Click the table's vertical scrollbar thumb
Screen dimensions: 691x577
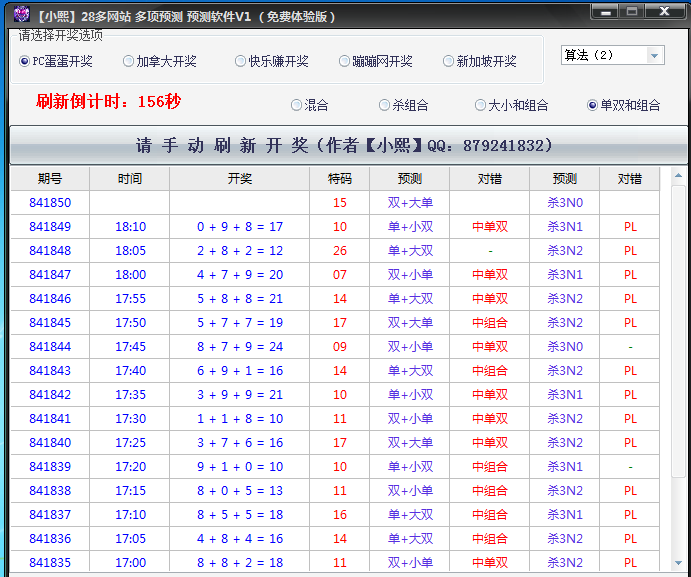679,331
